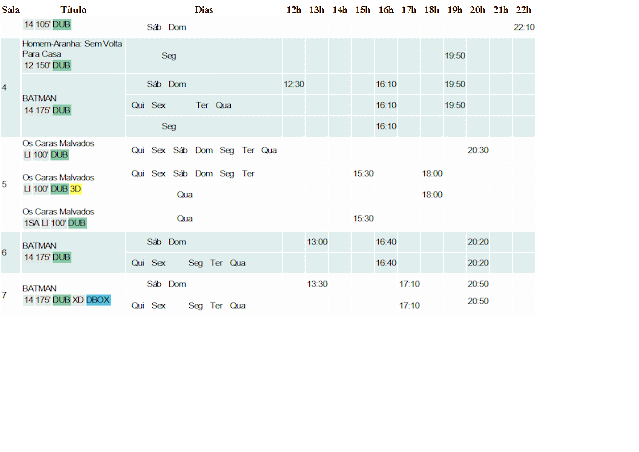Image resolution: width=639 pixels, height=452 pixels.
Task: Click the Sala 4 room number
Action: coord(4,87)
